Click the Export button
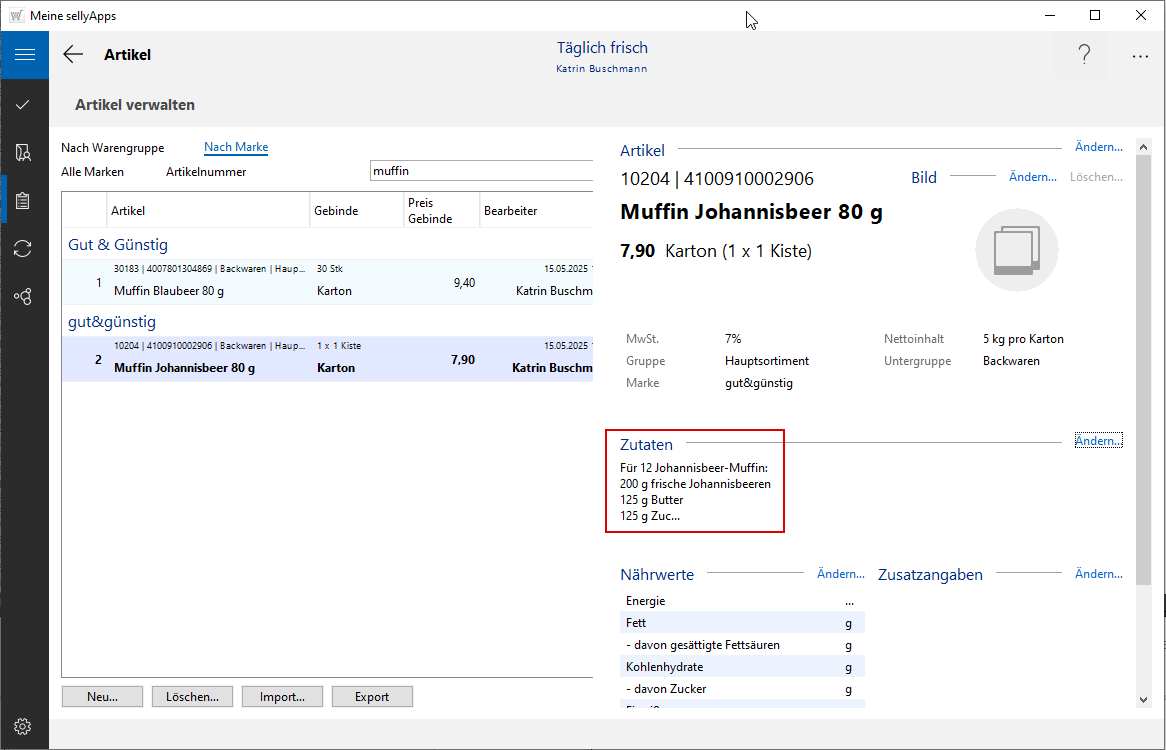The height and width of the screenshot is (750, 1166). pos(372,697)
